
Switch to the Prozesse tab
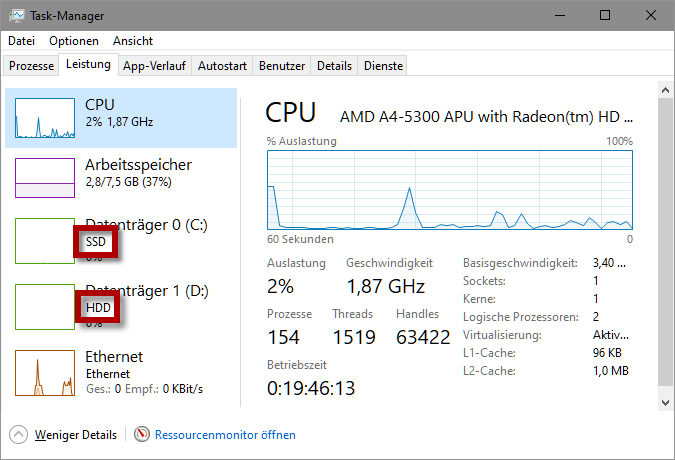[31, 66]
